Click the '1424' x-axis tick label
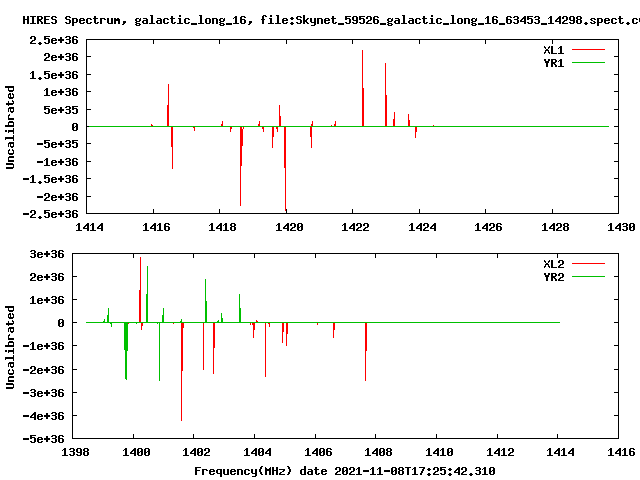 (422, 227)
